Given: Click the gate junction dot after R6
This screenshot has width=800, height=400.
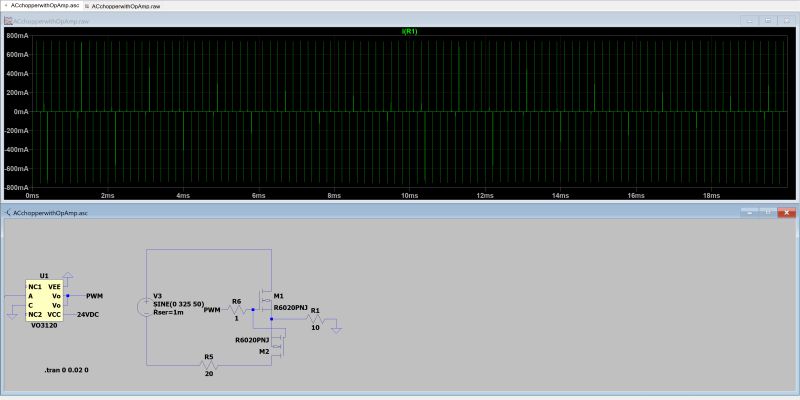Looking at the screenshot, I should tap(253, 309).
